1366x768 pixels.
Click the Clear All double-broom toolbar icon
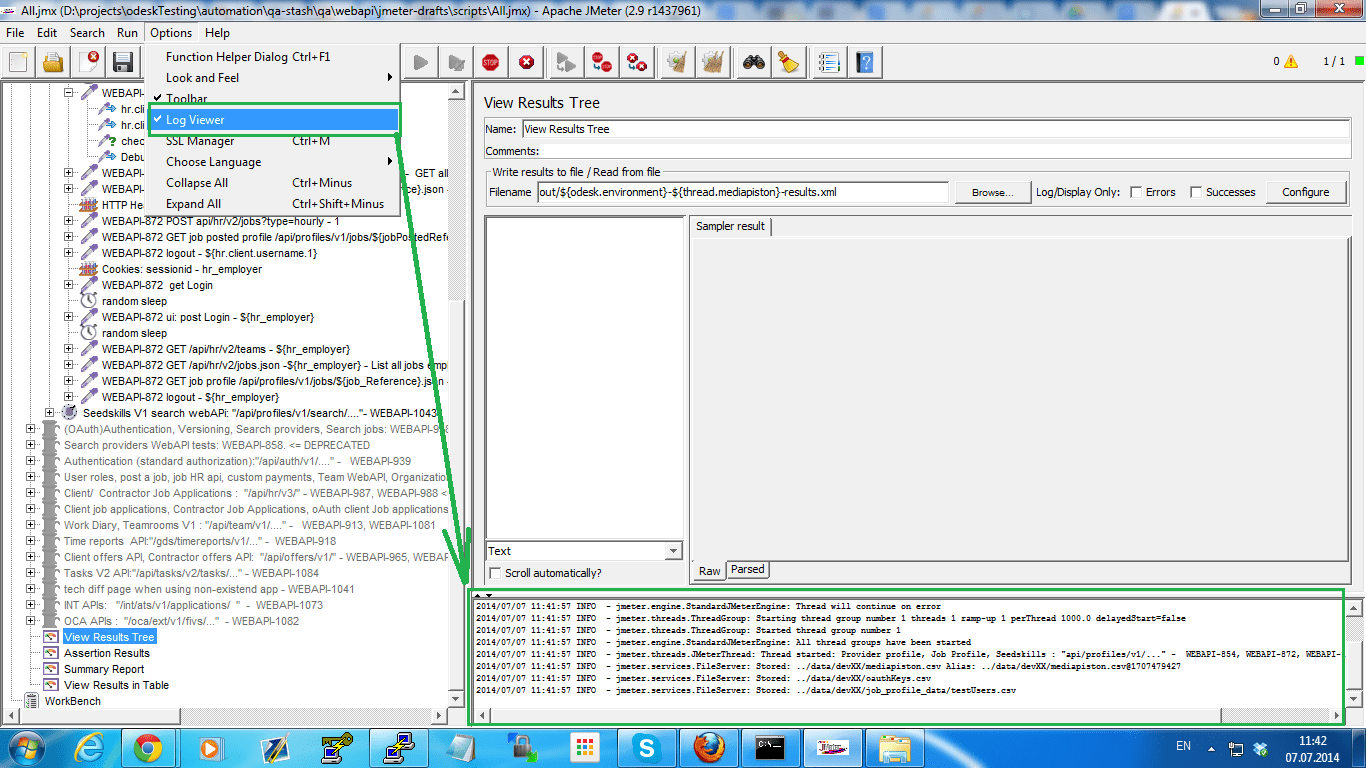[713, 63]
